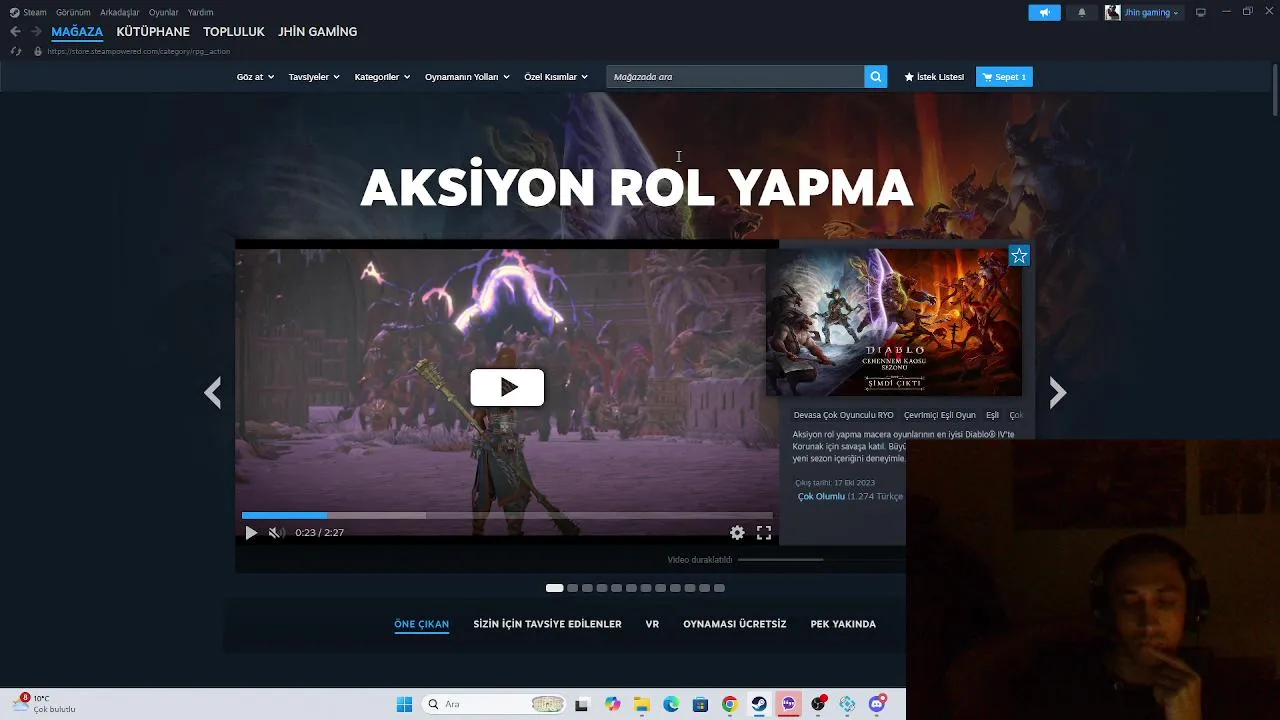The width and height of the screenshot is (1280, 720).
Task: Click the Steam taskbar icon
Action: coord(759,704)
